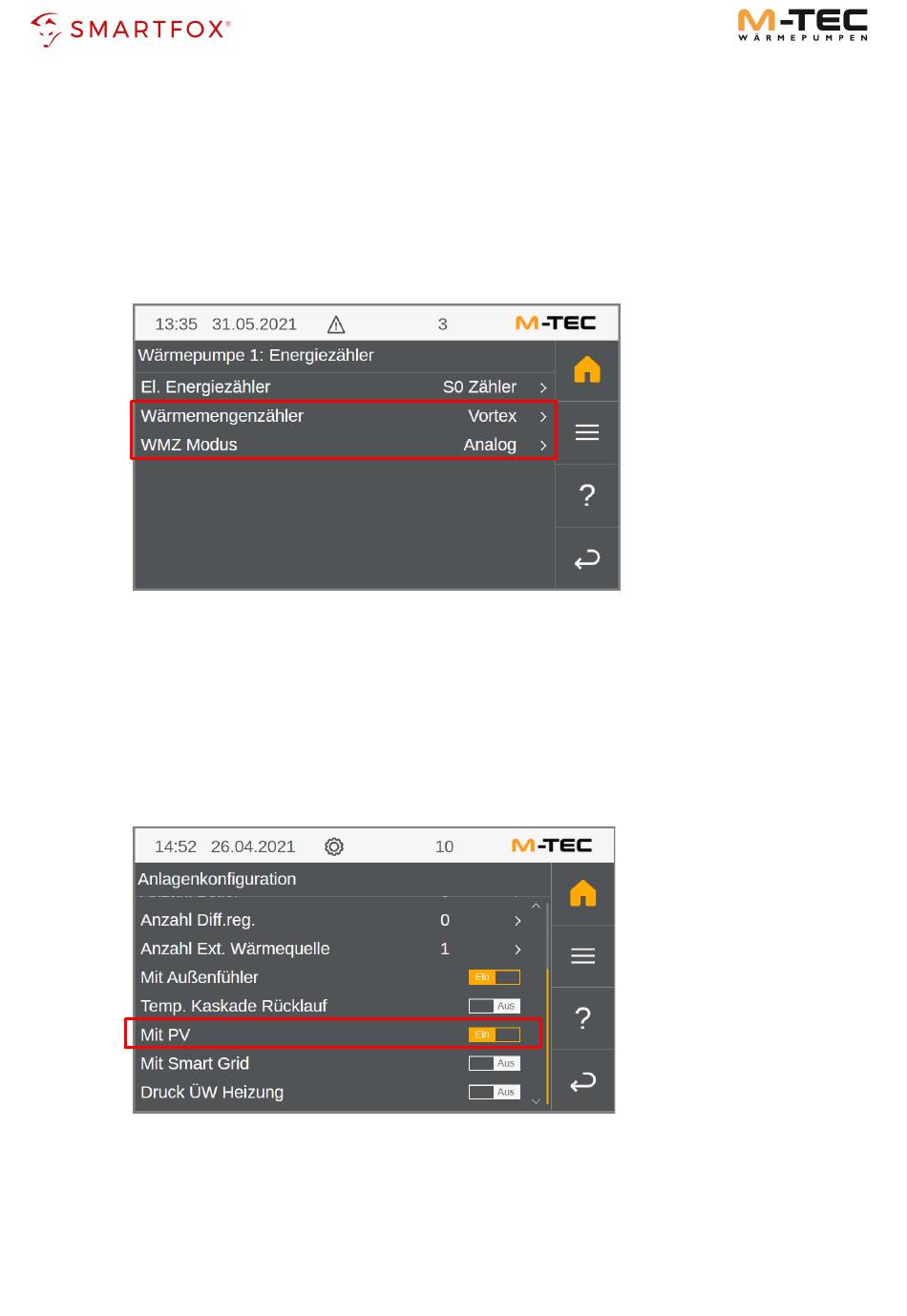Tap home icon in Energiezähler screen

click(587, 370)
